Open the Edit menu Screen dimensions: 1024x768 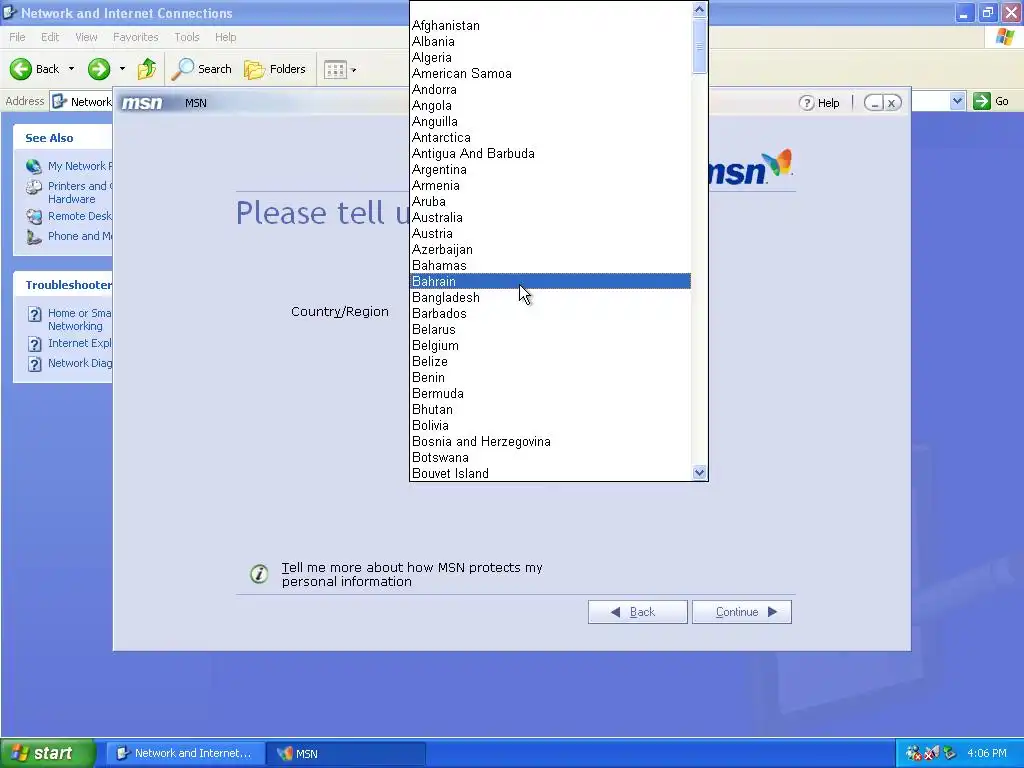click(x=50, y=37)
